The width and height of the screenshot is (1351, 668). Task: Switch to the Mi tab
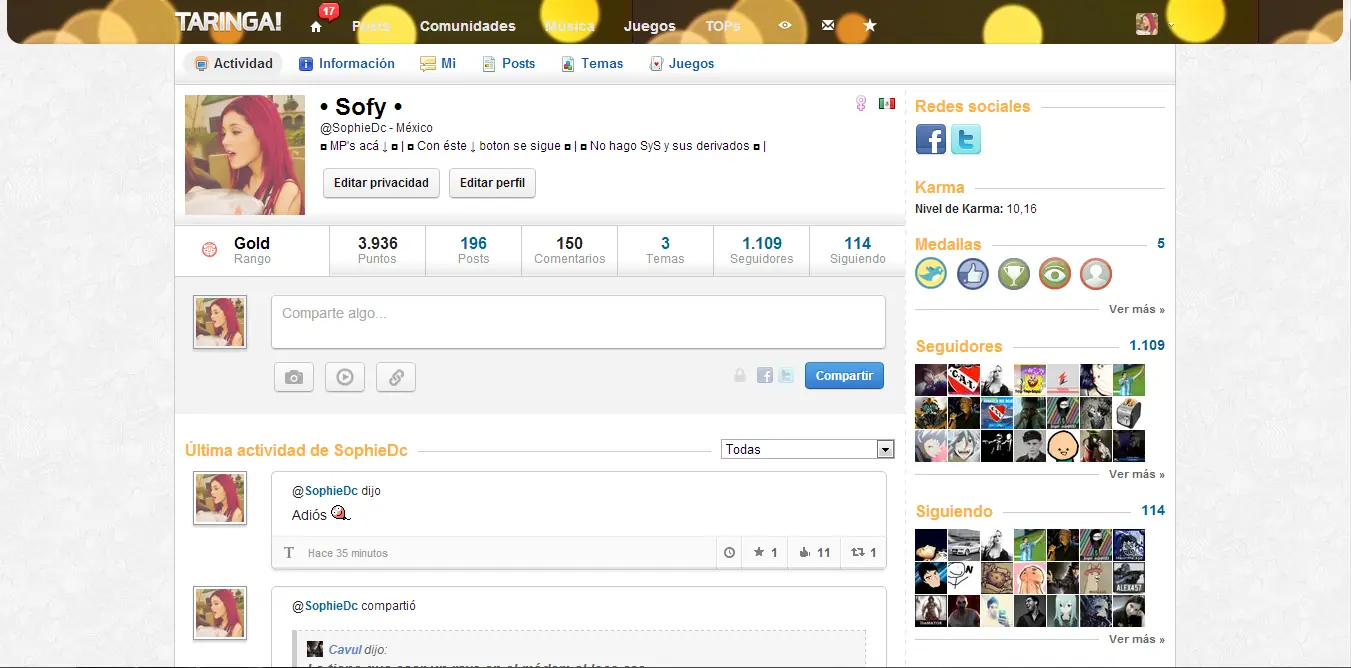pos(438,63)
